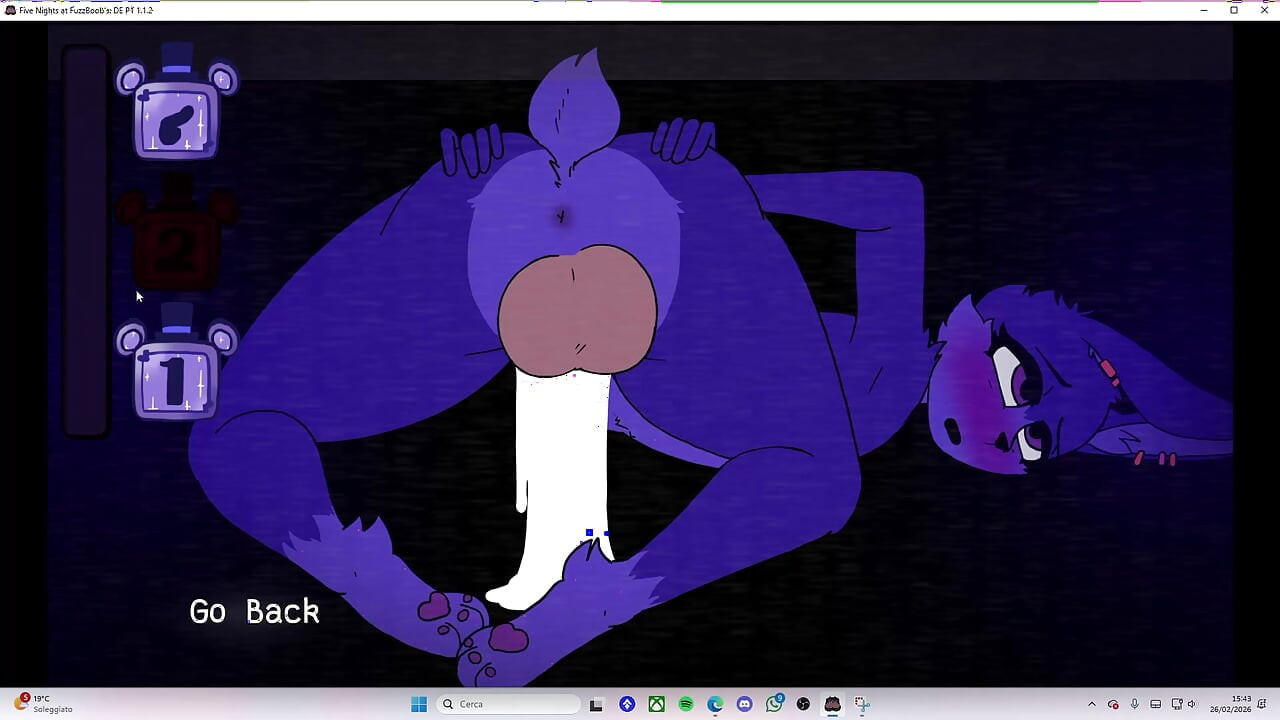
Task: Open the volume control in system tray
Action: point(1191,703)
